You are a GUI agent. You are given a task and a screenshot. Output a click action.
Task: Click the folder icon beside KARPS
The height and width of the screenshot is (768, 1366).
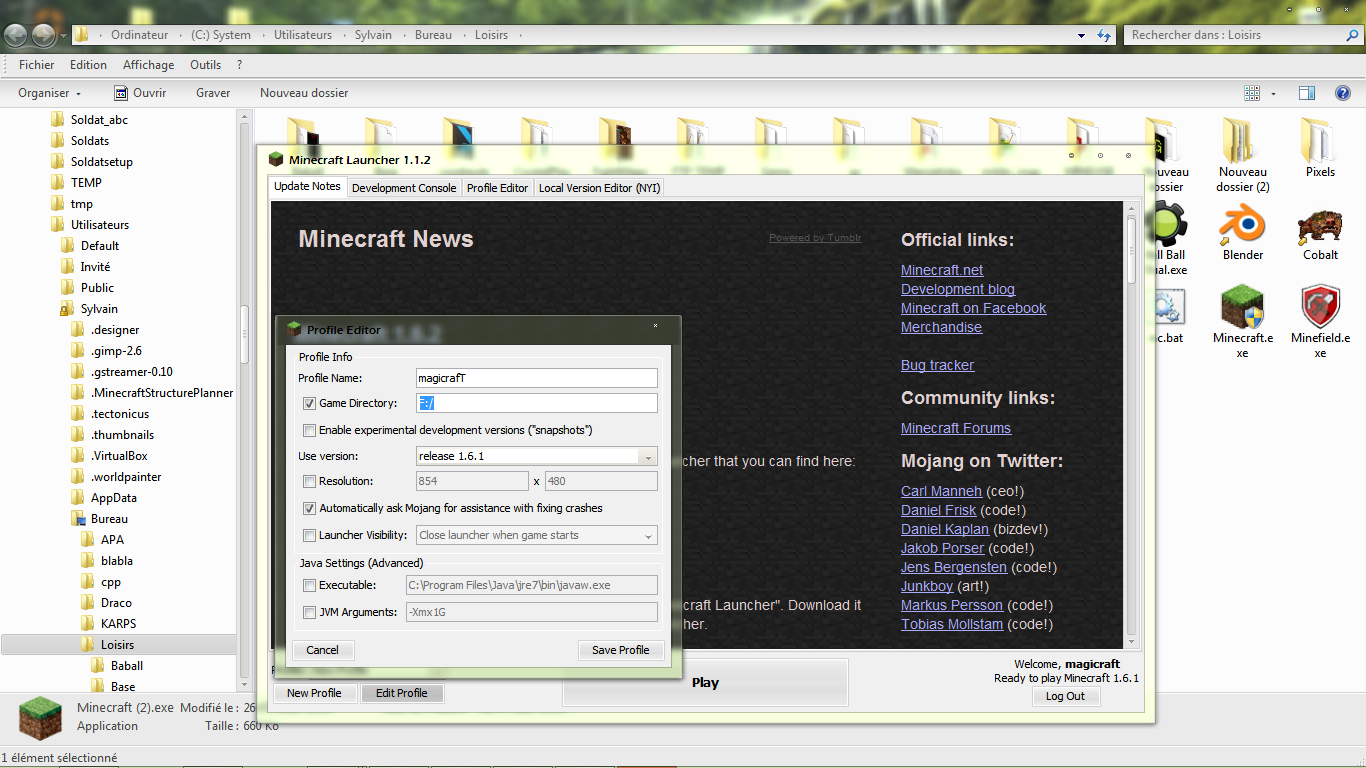(x=87, y=624)
